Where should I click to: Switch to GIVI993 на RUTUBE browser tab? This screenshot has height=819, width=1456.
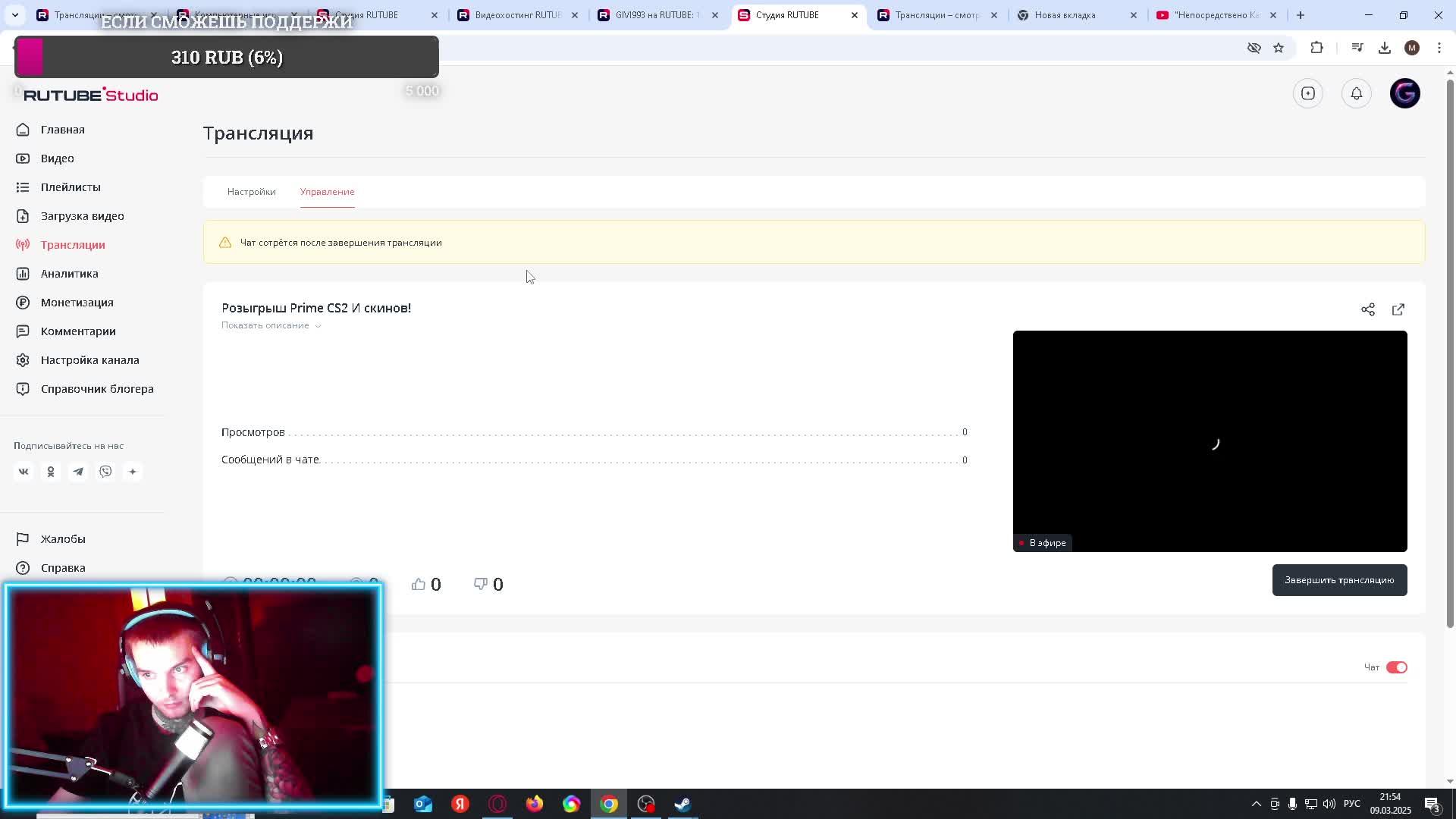pos(658,15)
